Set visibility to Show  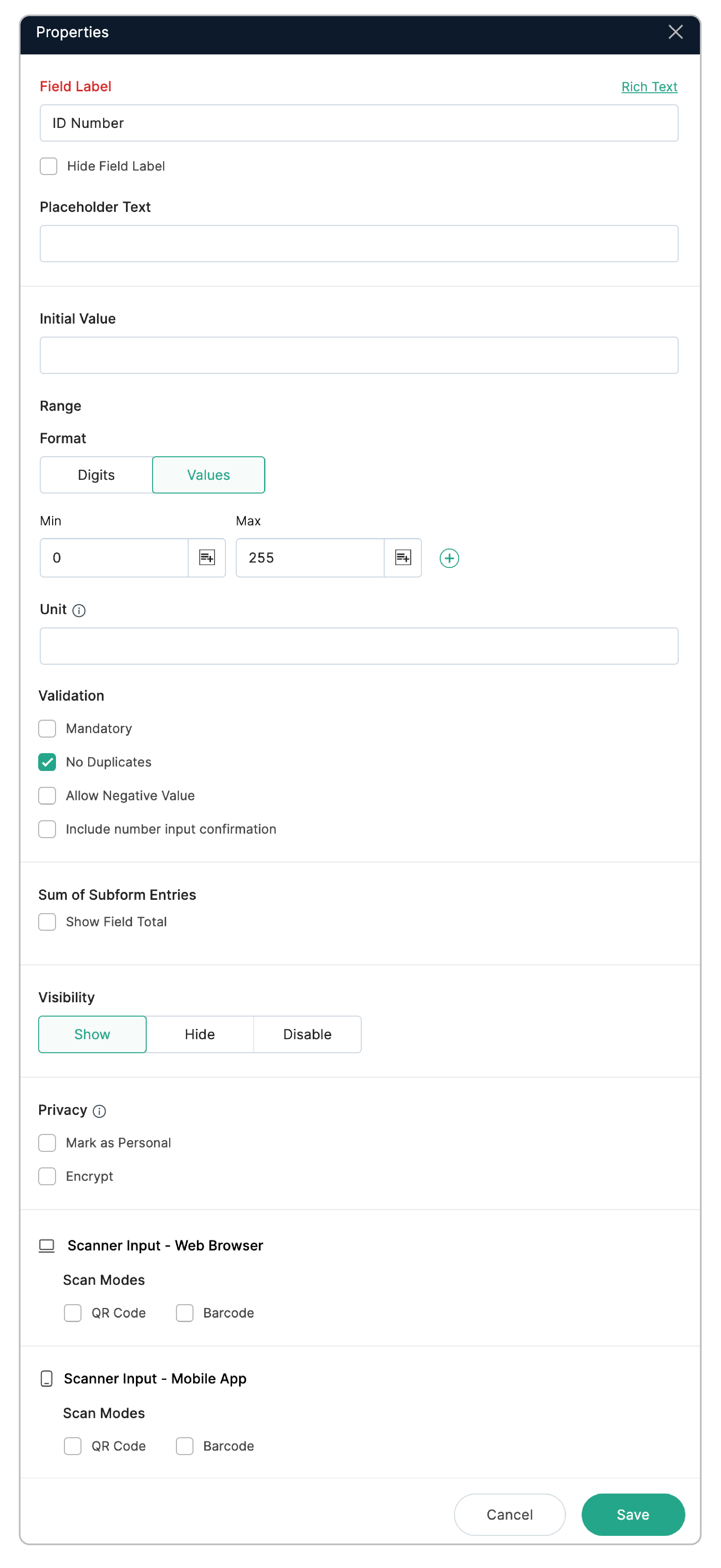point(93,1034)
